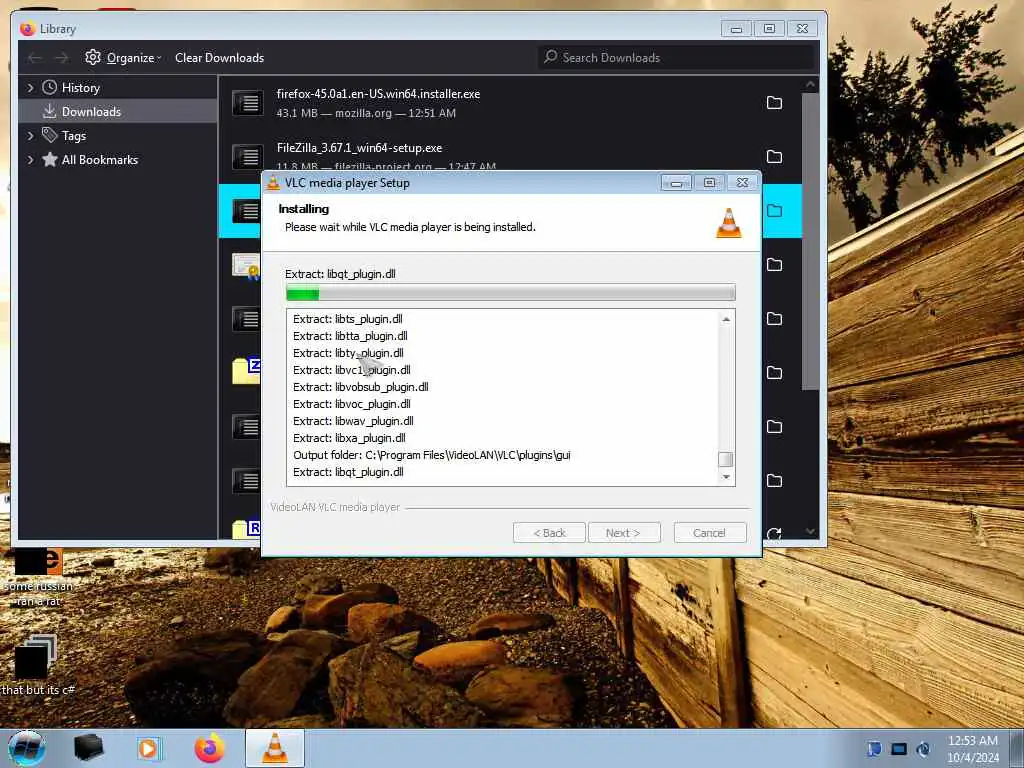Select Tags in the Library sidebar
The image size is (1024, 768).
(73, 136)
